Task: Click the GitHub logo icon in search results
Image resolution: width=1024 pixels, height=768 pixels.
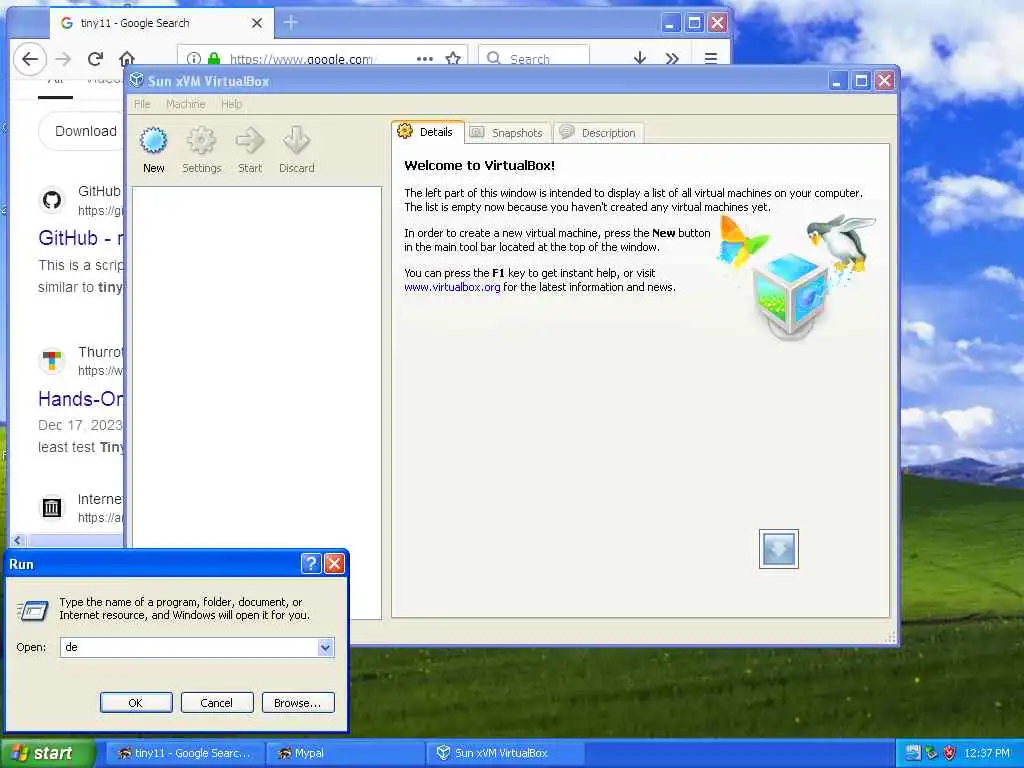Action: point(52,200)
